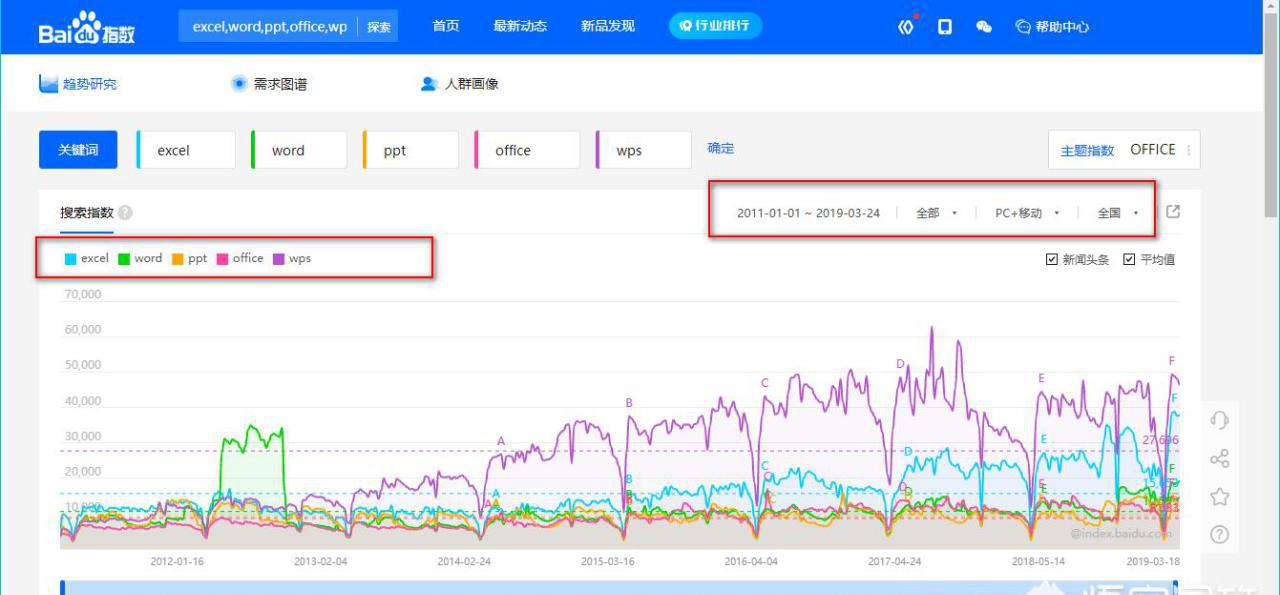Click the notification icon with red dot

point(907,26)
